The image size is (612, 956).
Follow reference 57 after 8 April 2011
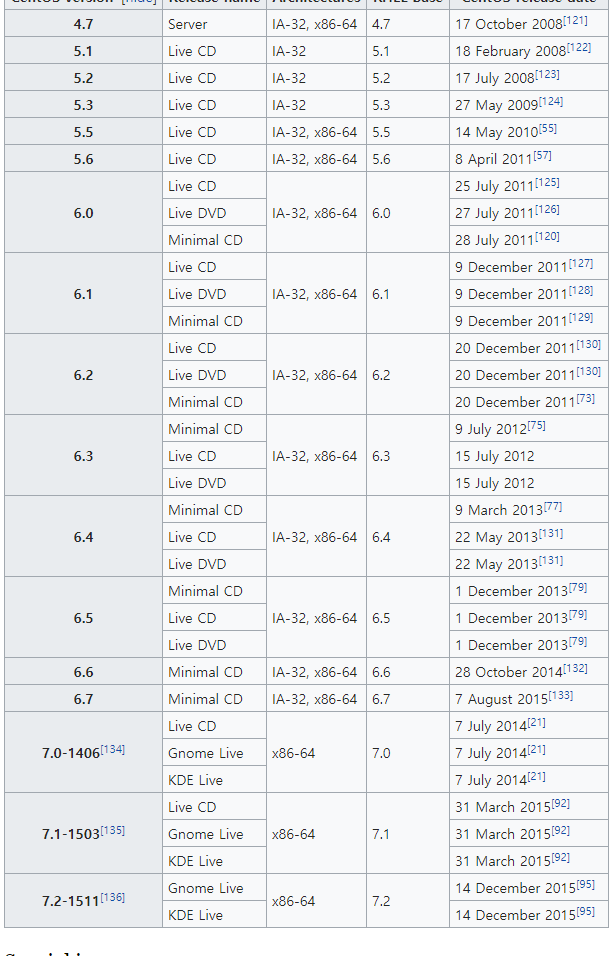pyautogui.click(x=542, y=155)
